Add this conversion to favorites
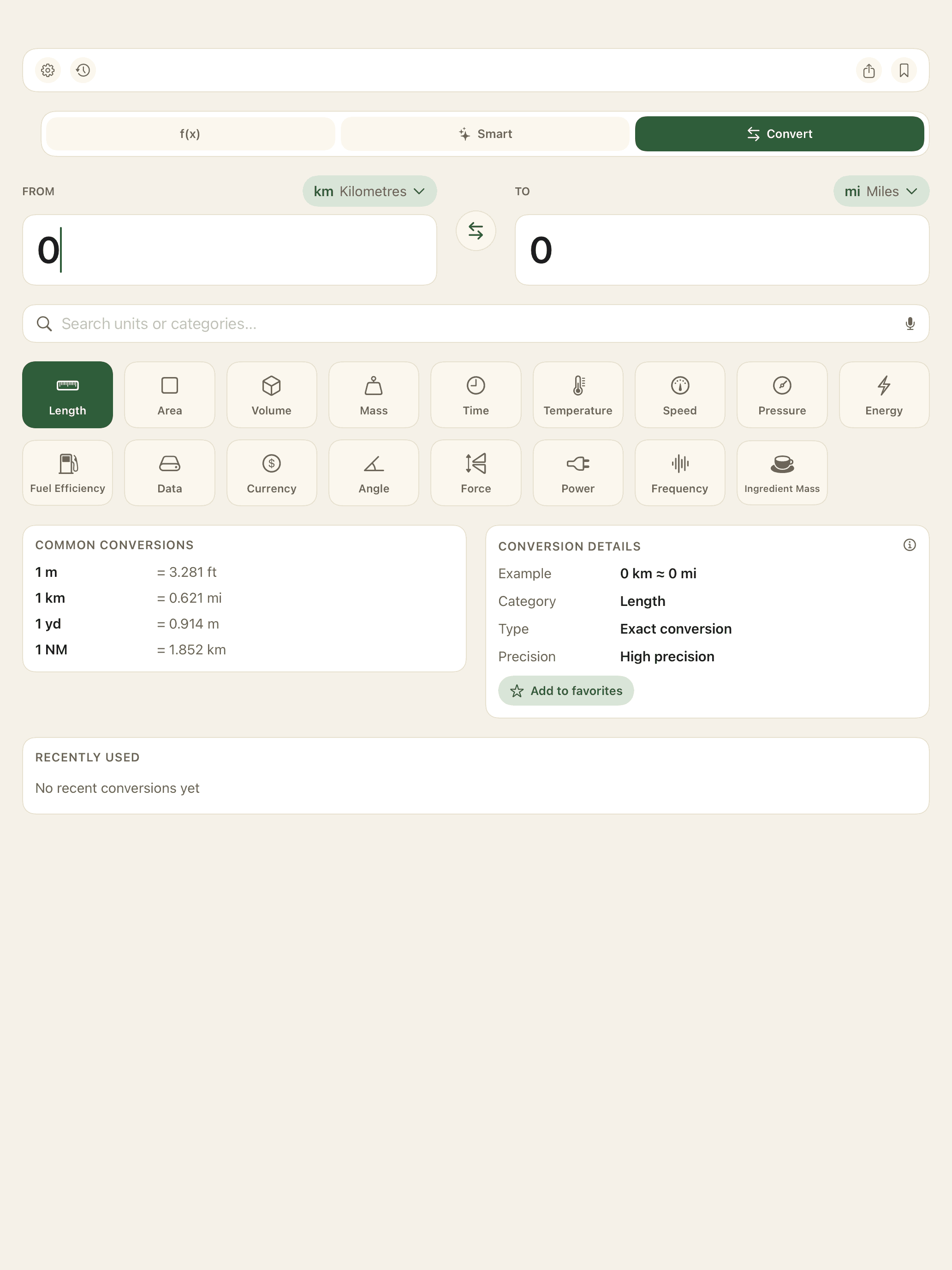This screenshot has width=952, height=1270. [566, 691]
